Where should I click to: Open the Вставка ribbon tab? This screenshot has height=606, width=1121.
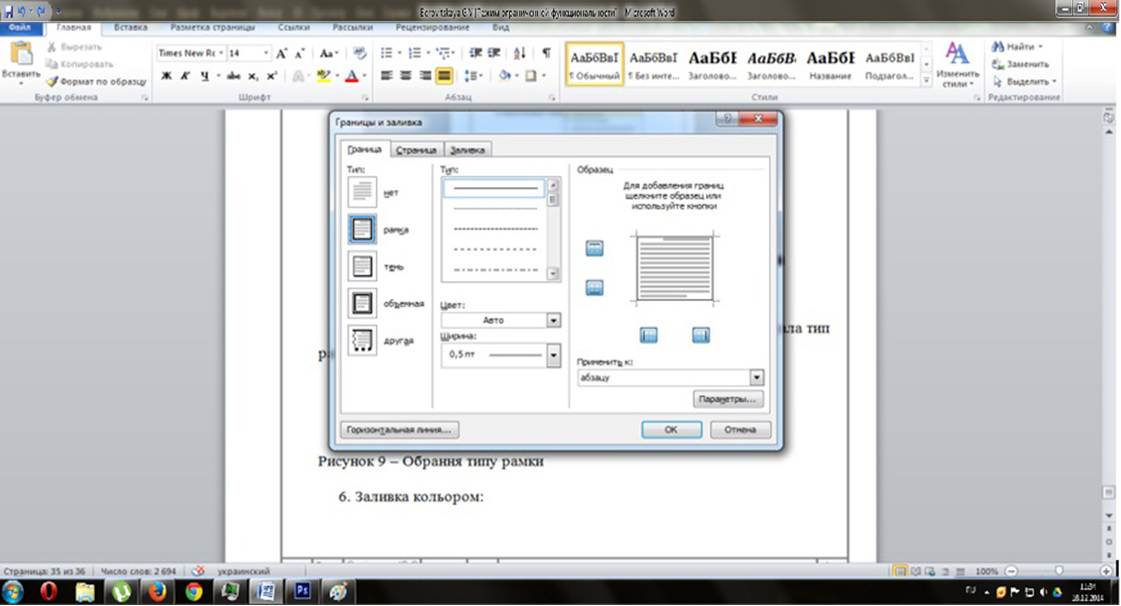(x=131, y=29)
